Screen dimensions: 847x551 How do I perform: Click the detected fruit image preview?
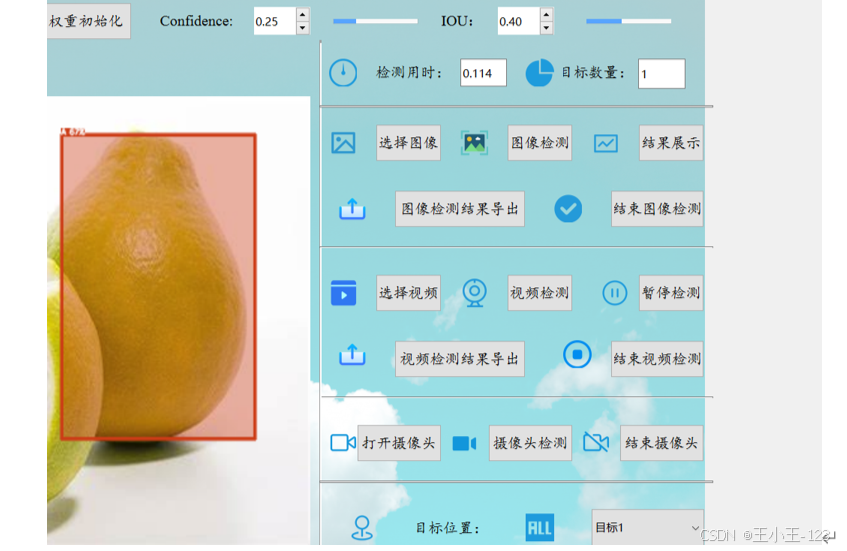pos(179,320)
